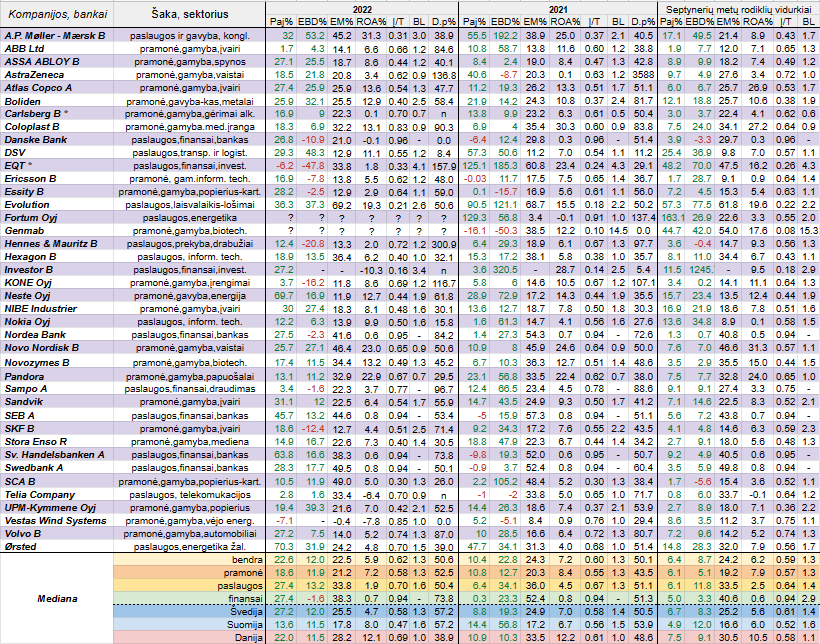This screenshot has height=644, width=820.
Task: Select the 'Kompanijos, bankai' header cell
Action: click(x=58, y=14)
